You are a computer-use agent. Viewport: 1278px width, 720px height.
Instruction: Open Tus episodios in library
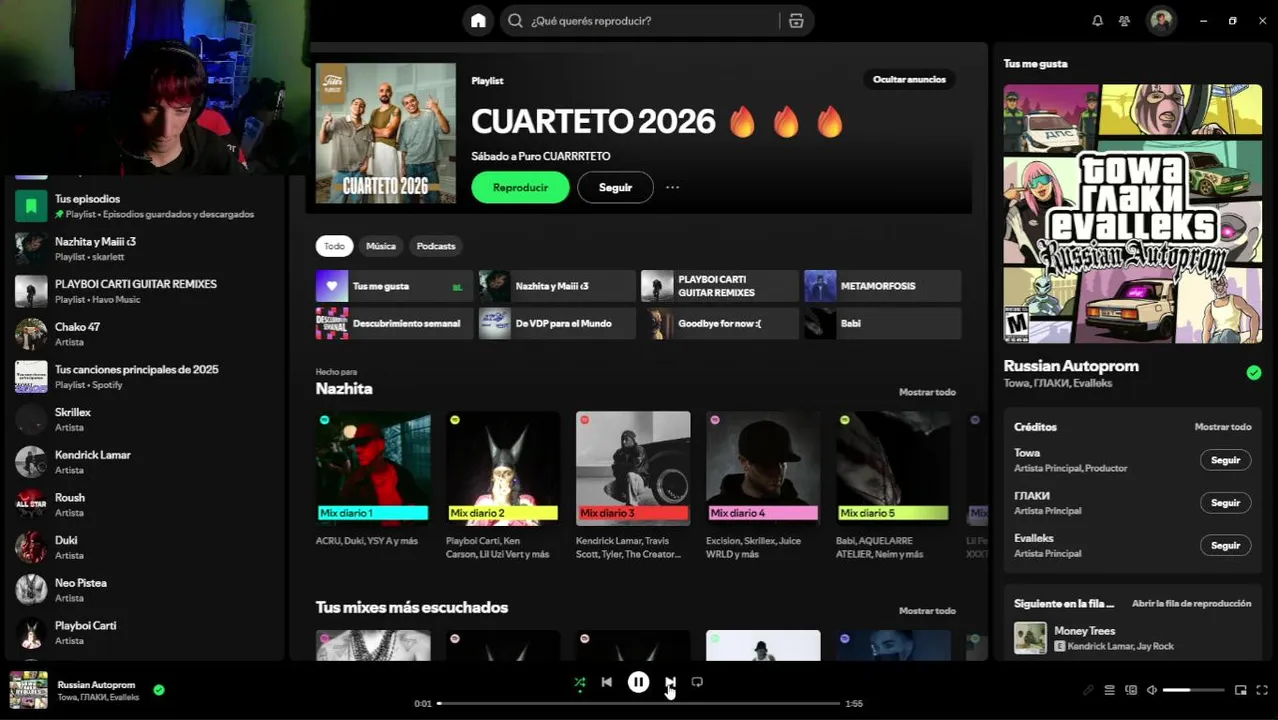(x=145, y=206)
